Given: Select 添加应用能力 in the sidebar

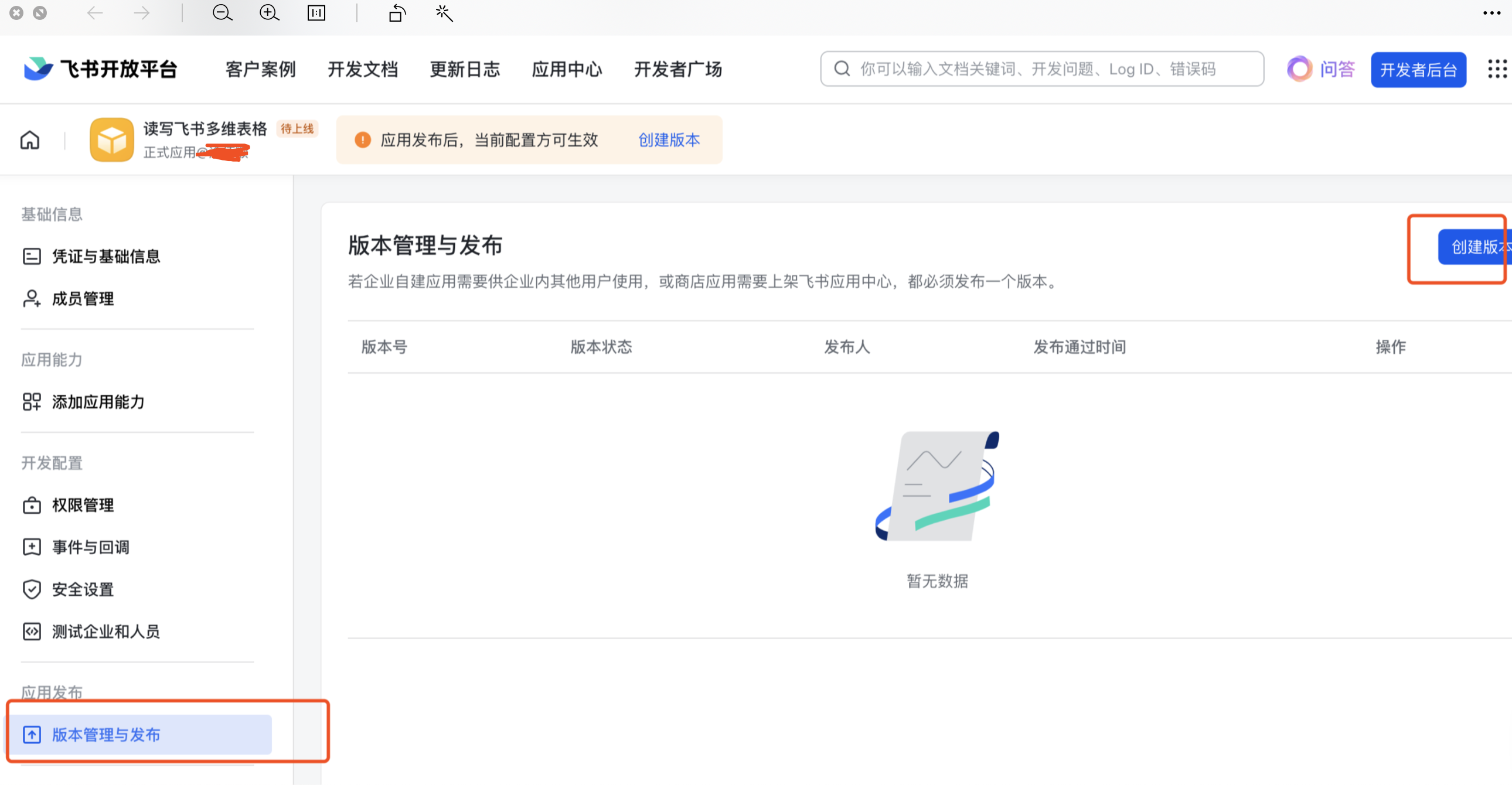Looking at the screenshot, I should pos(98,402).
